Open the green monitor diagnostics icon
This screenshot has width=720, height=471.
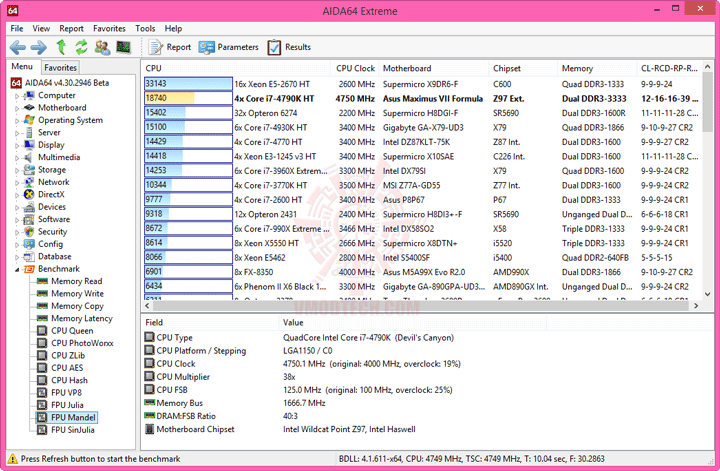click(124, 47)
